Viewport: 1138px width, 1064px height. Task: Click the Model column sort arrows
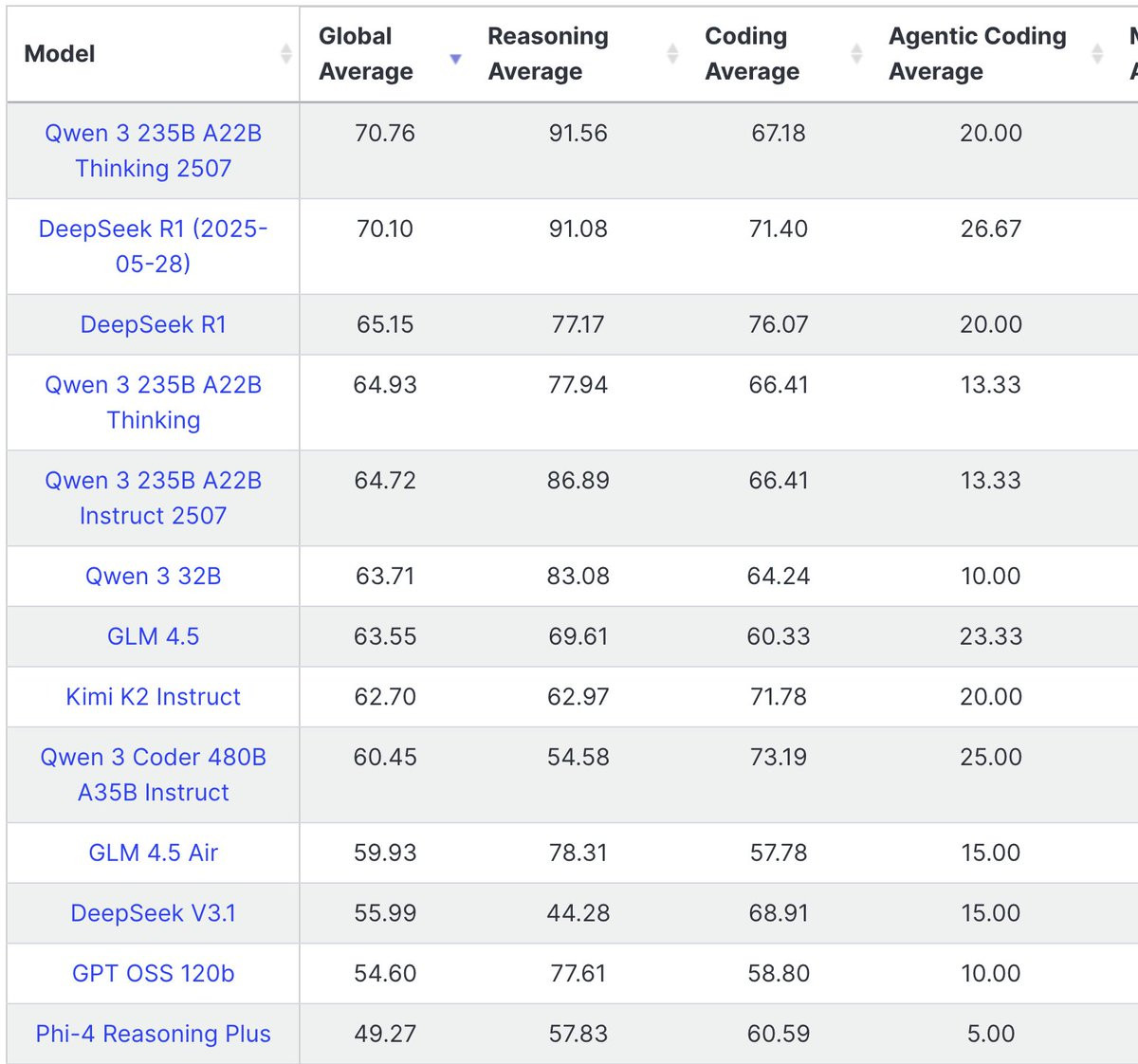click(285, 54)
